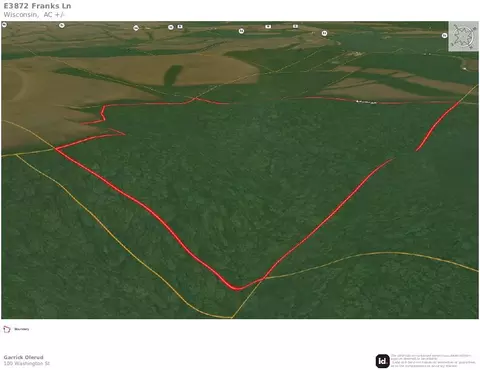Click the compass rose on the map
The width and height of the screenshot is (480, 370).
[463, 36]
